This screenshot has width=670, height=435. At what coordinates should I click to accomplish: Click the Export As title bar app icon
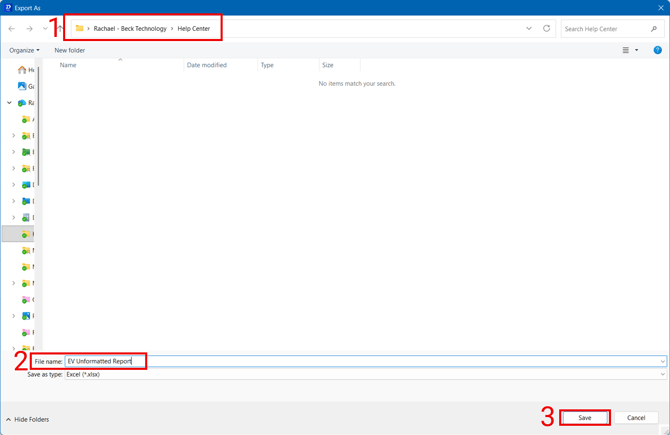(8, 8)
